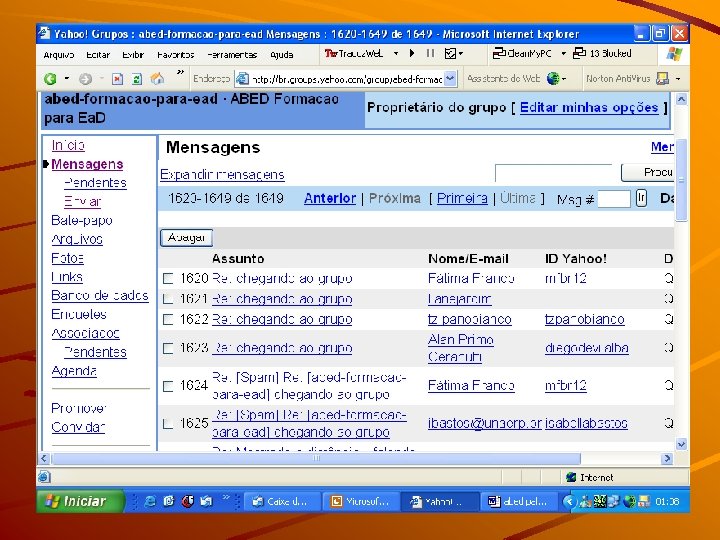This screenshot has height=540, width=720.
Task: Click the IE Back arrow button
Action: click(50, 79)
